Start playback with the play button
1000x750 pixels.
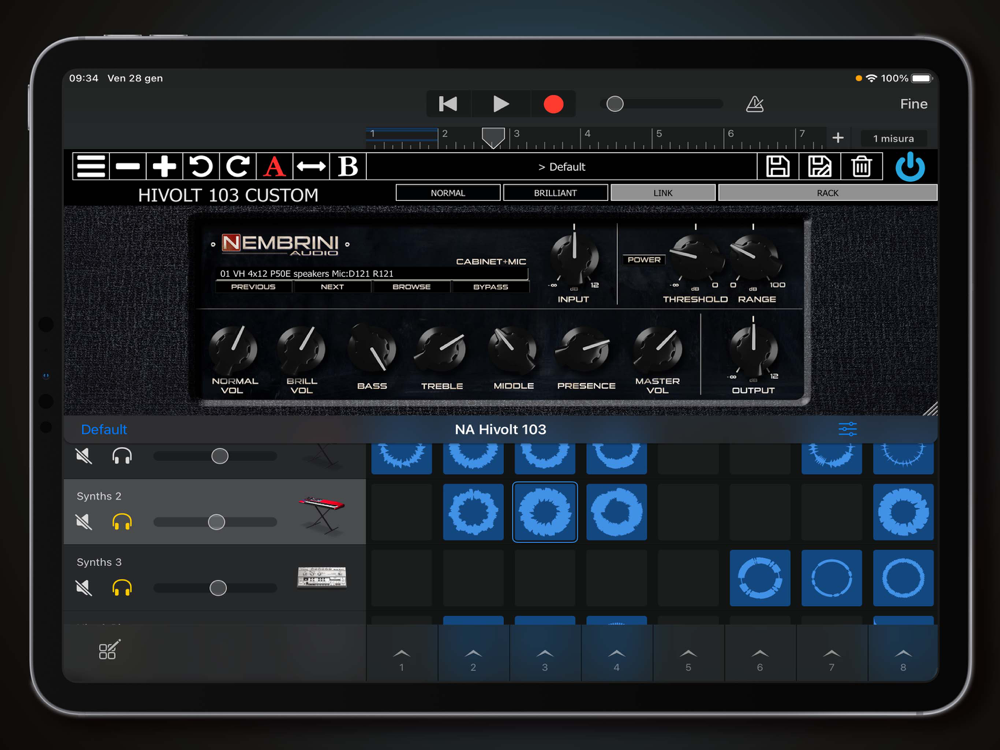coord(501,104)
